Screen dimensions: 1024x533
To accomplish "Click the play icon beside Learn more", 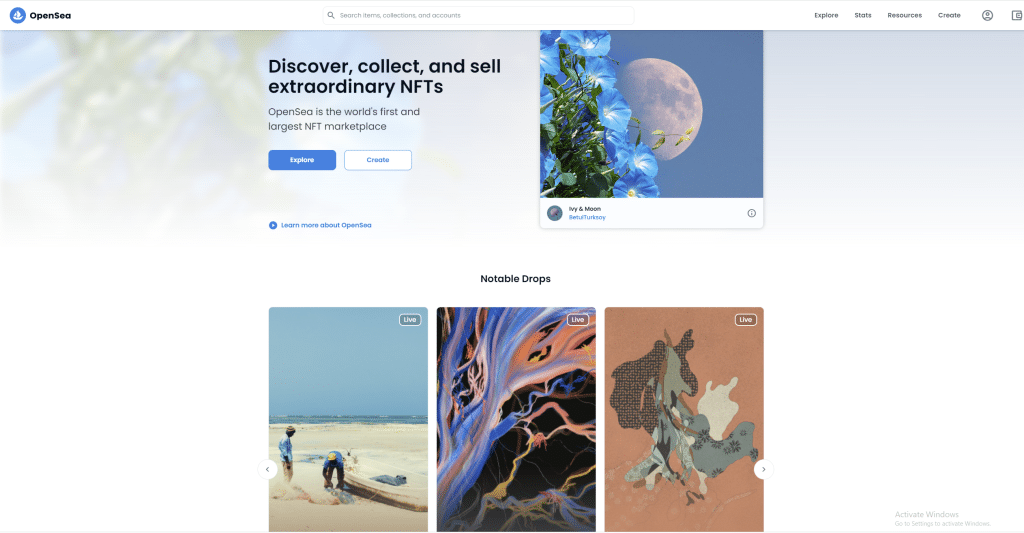I will click(x=273, y=225).
